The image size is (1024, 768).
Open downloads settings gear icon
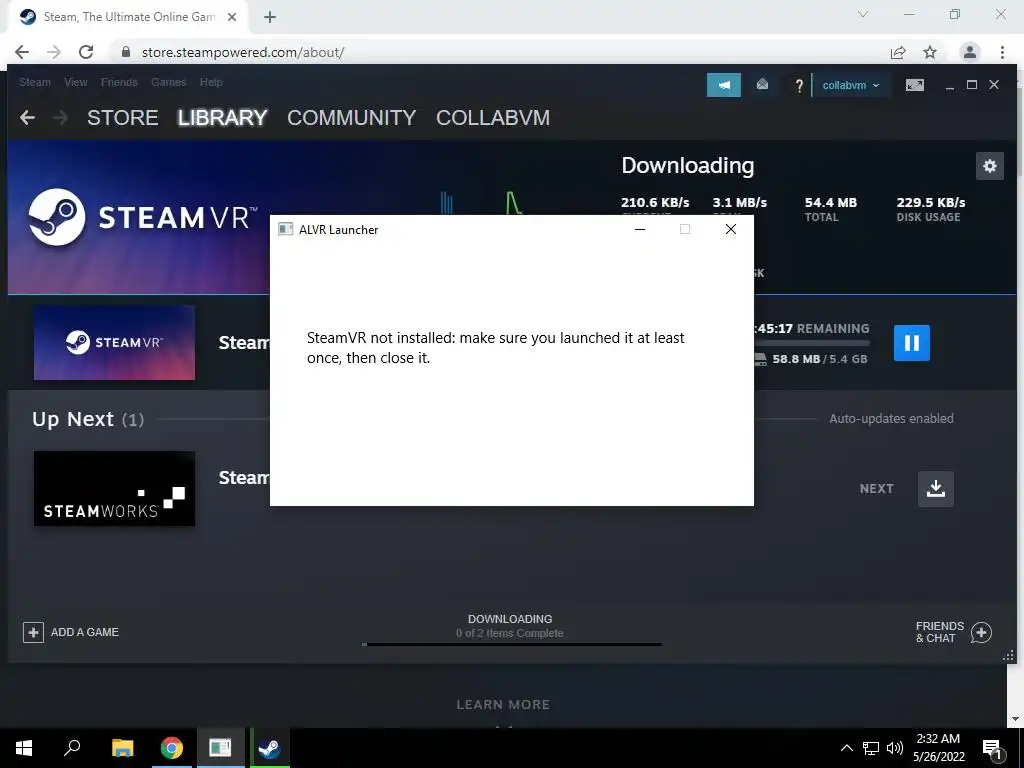point(989,166)
